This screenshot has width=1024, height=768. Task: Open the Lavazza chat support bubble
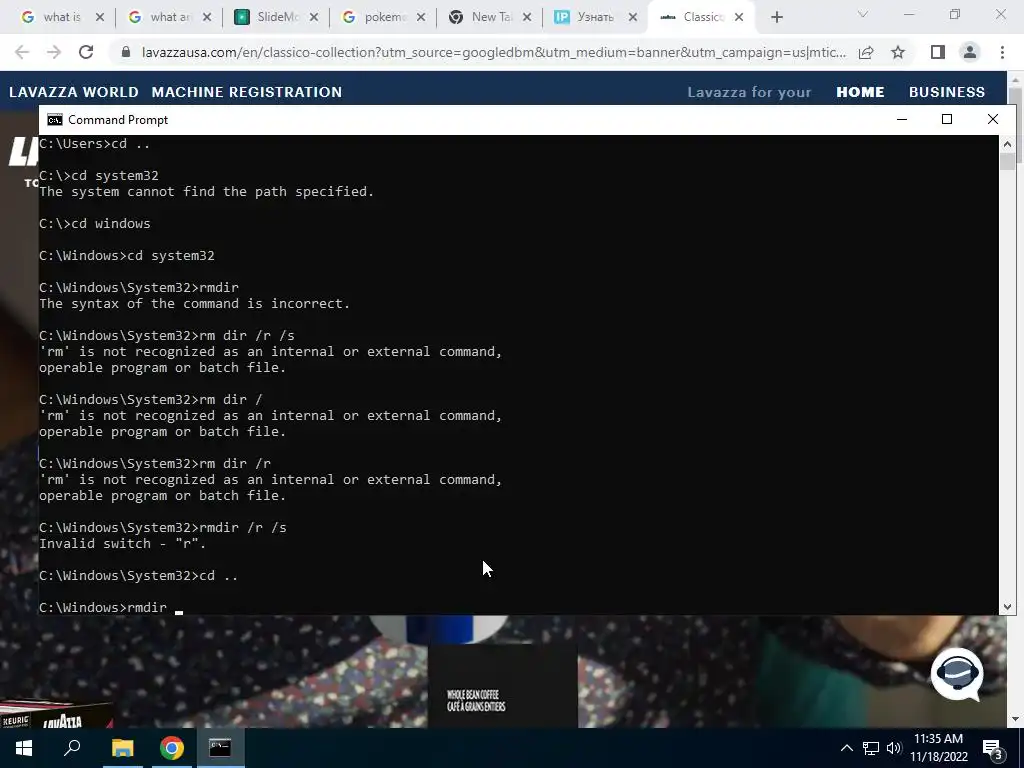957,673
